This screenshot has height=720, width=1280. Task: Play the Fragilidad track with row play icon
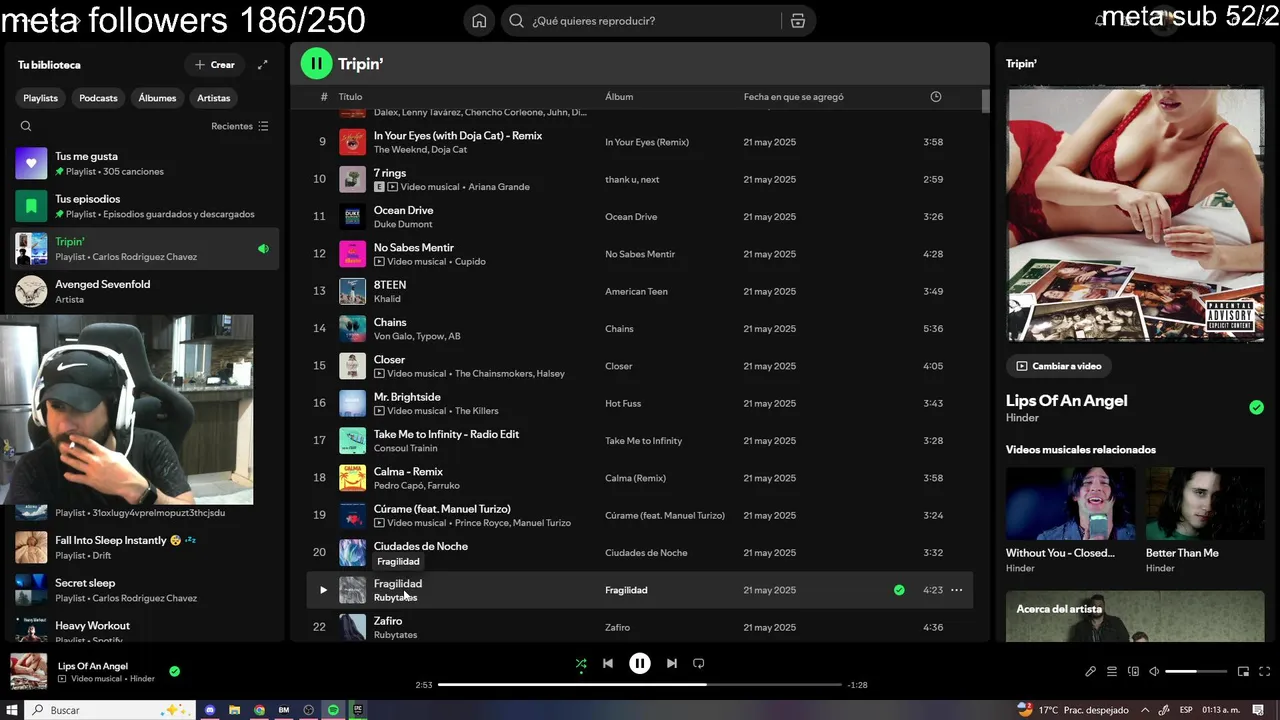click(322, 590)
